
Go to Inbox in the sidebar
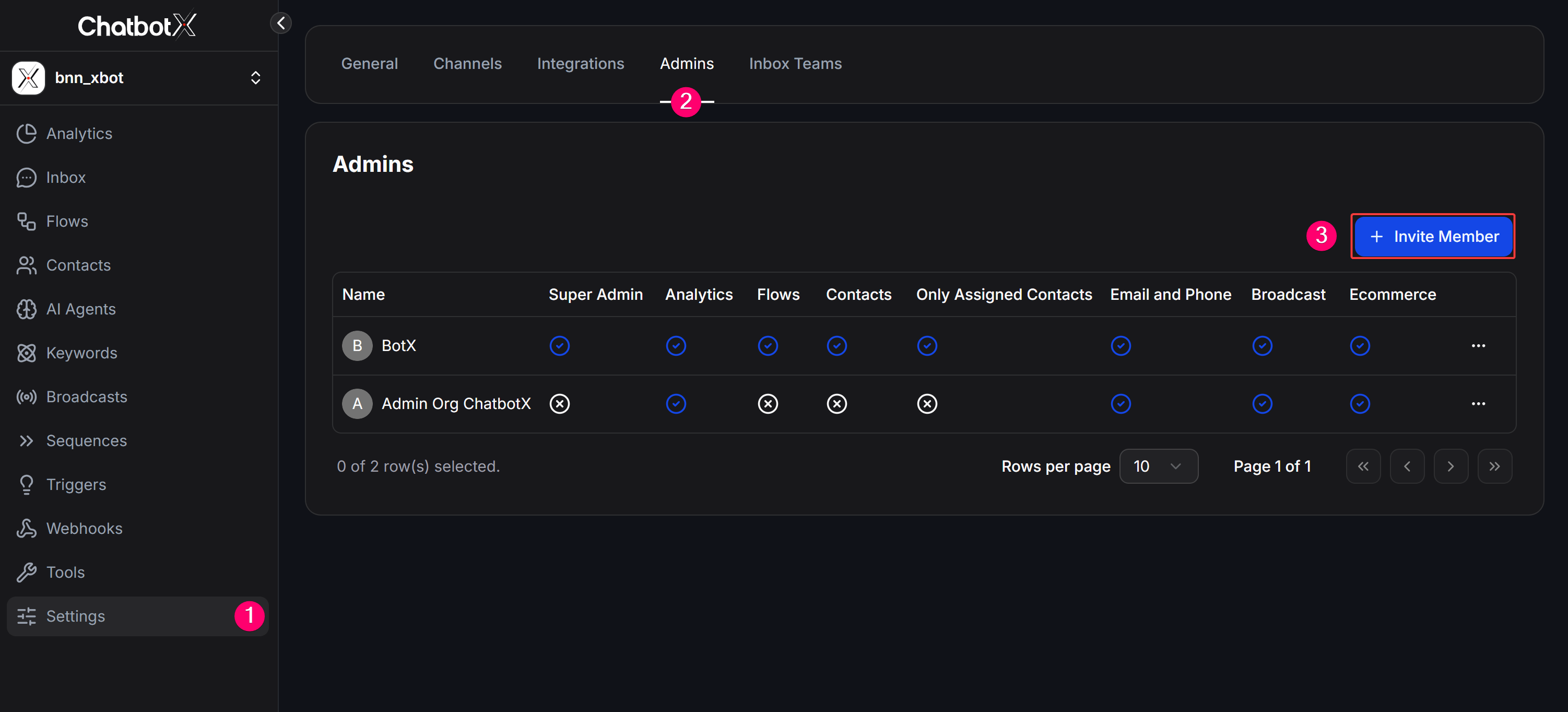[x=66, y=177]
